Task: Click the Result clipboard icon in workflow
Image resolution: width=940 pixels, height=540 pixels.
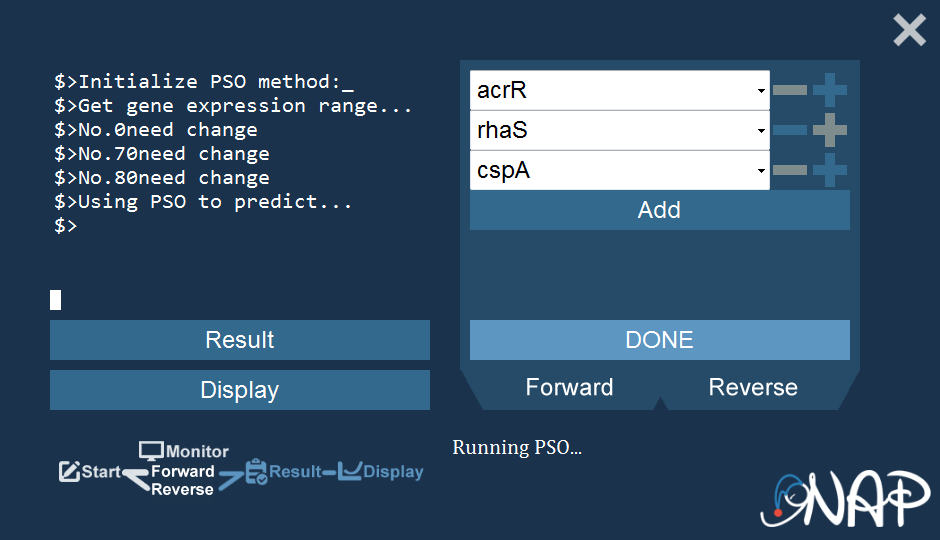Action: 257,472
